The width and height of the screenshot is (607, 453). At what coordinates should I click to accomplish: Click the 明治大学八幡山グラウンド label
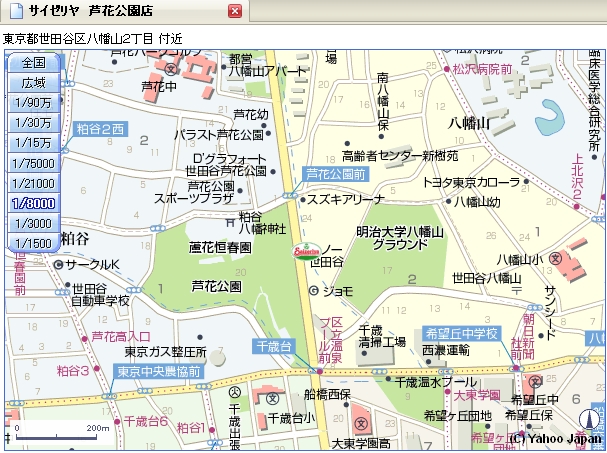pyautogui.click(x=400, y=238)
